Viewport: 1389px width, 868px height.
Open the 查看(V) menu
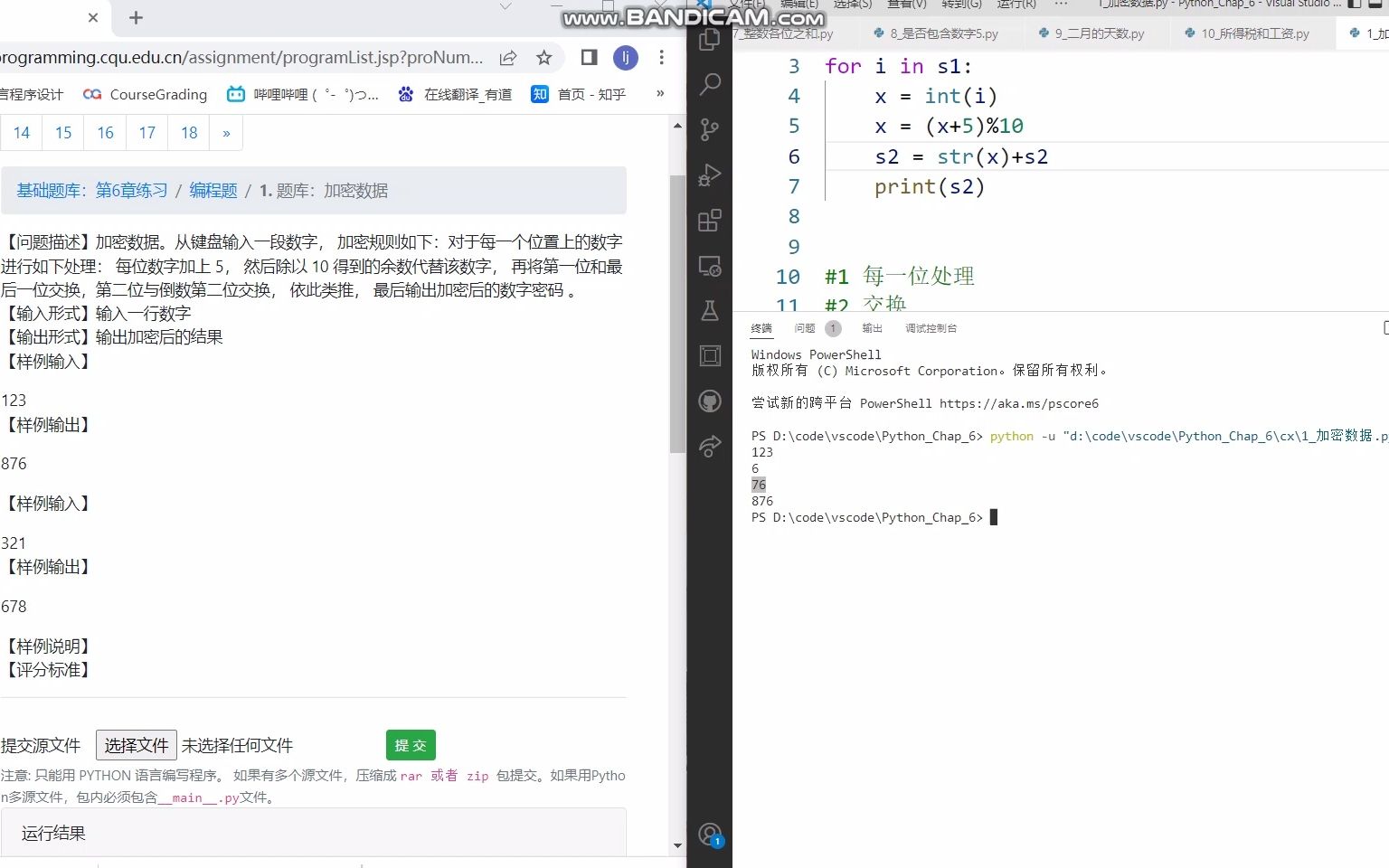click(906, 5)
